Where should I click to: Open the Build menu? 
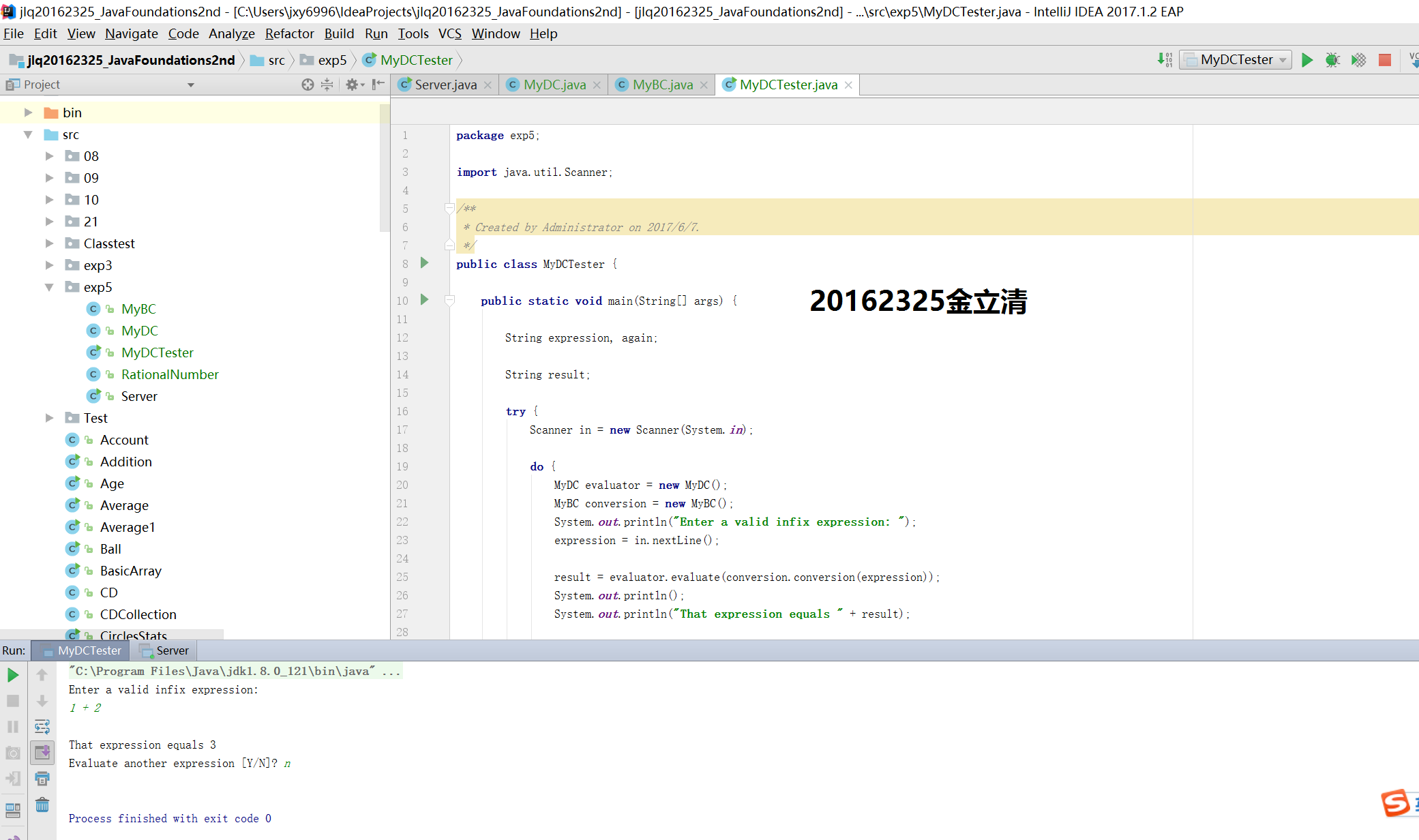click(x=339, y=33)
